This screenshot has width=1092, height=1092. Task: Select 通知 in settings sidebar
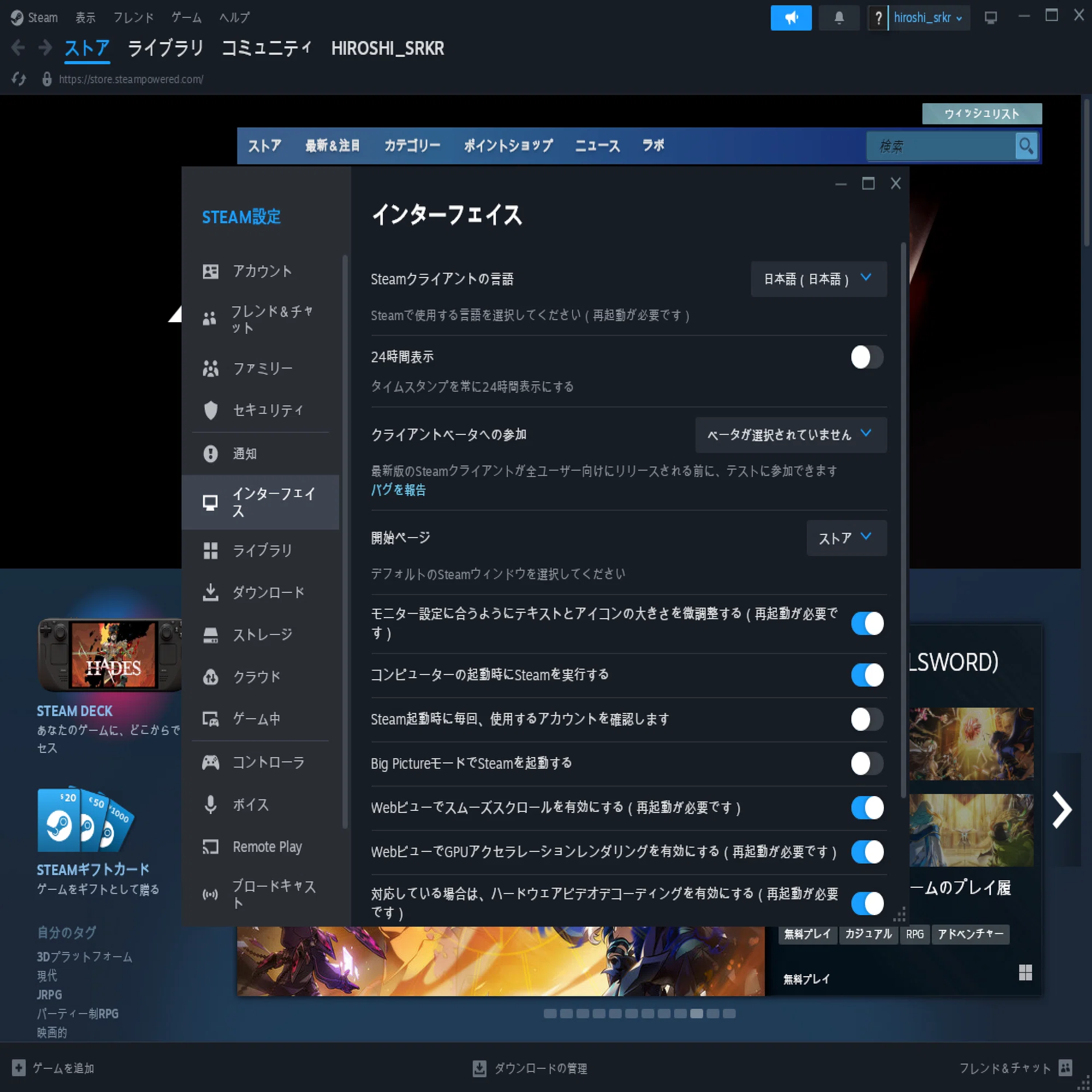260,453
